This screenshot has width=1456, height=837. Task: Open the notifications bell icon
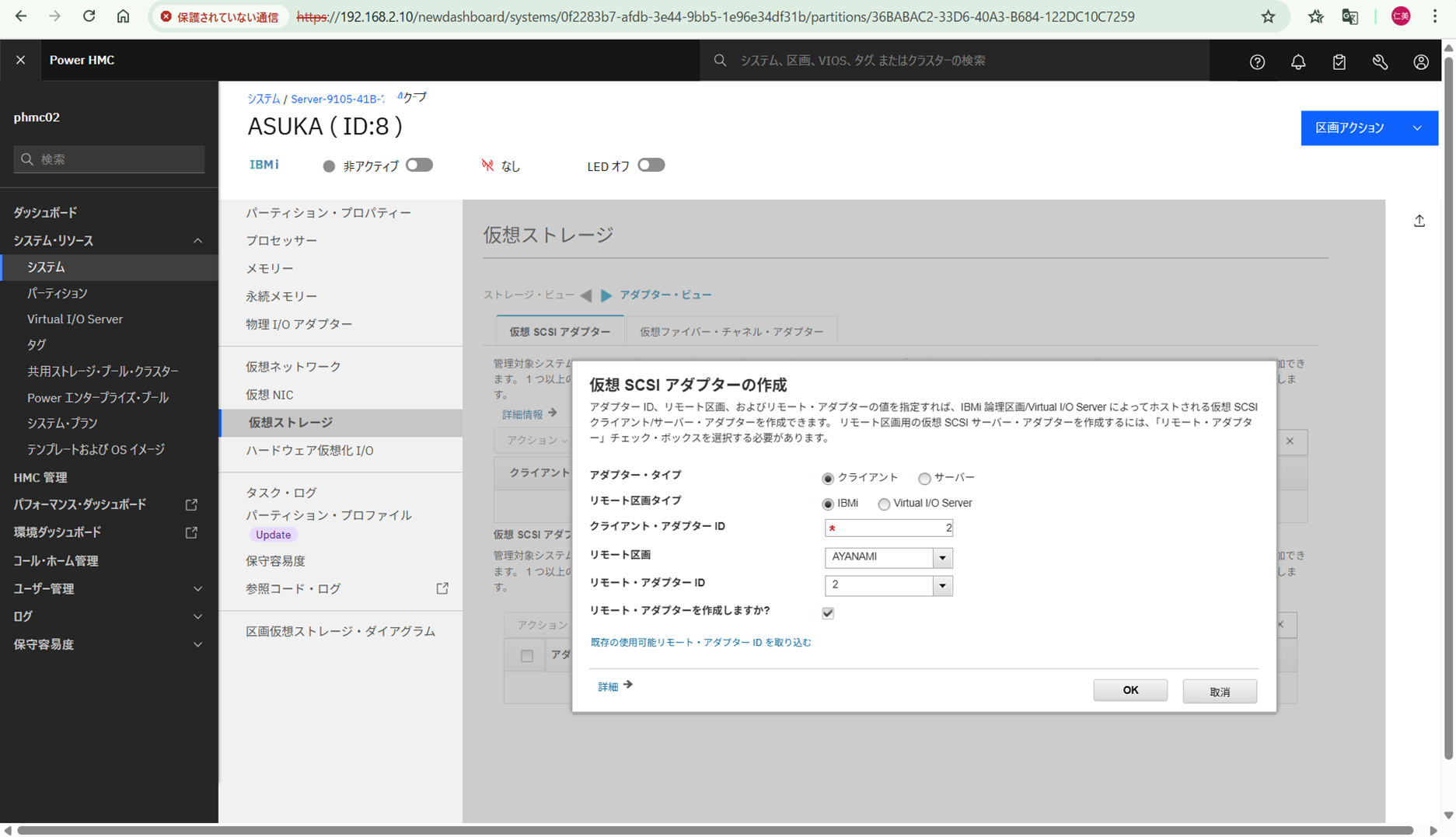point(1297,61)
